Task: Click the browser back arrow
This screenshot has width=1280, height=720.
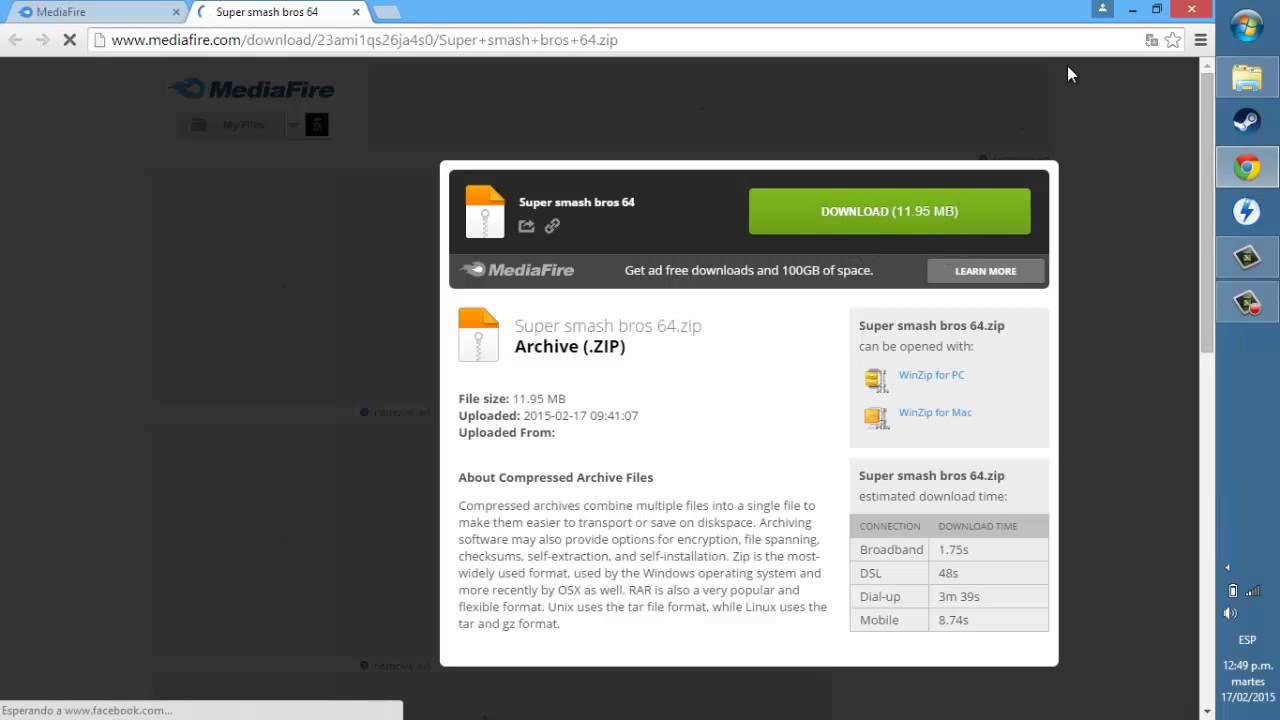Action: [15, 40]
